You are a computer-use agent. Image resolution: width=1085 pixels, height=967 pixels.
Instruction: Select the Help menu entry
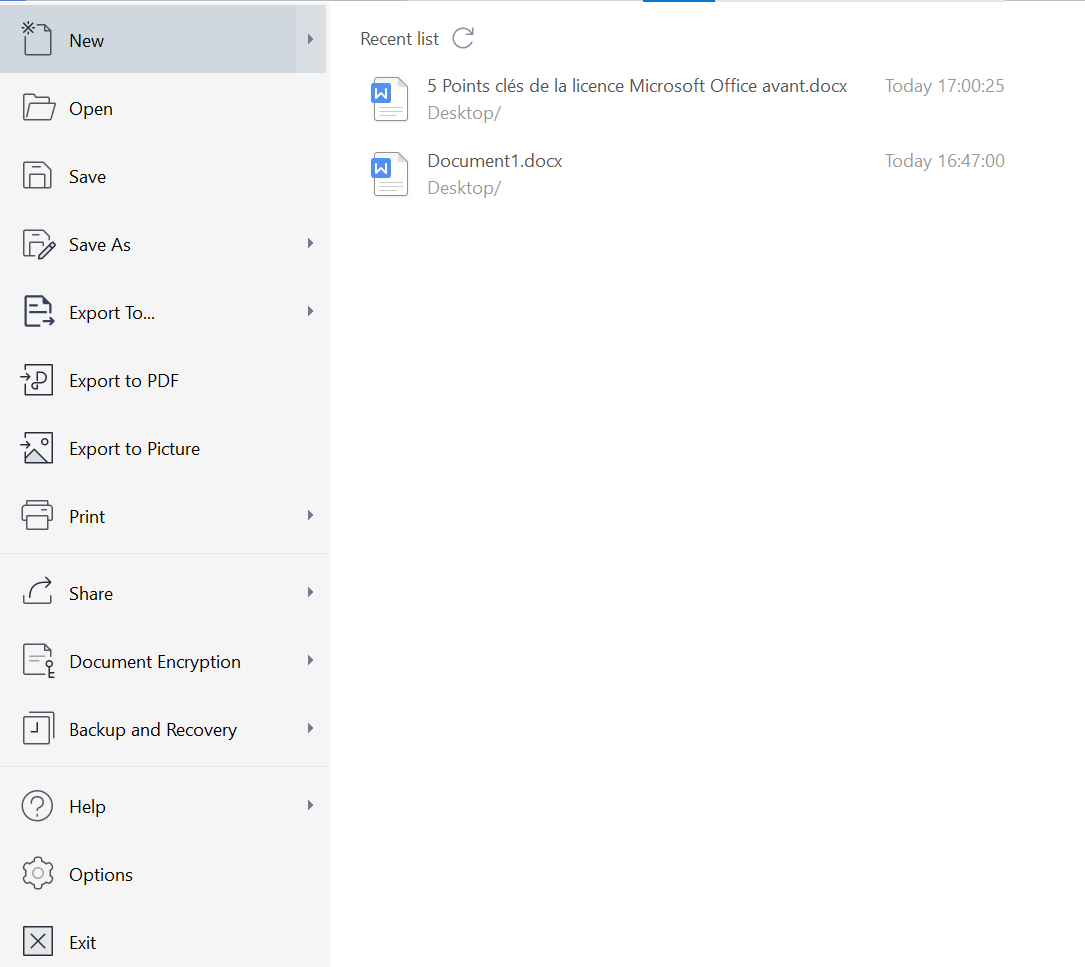click(163, 806)
